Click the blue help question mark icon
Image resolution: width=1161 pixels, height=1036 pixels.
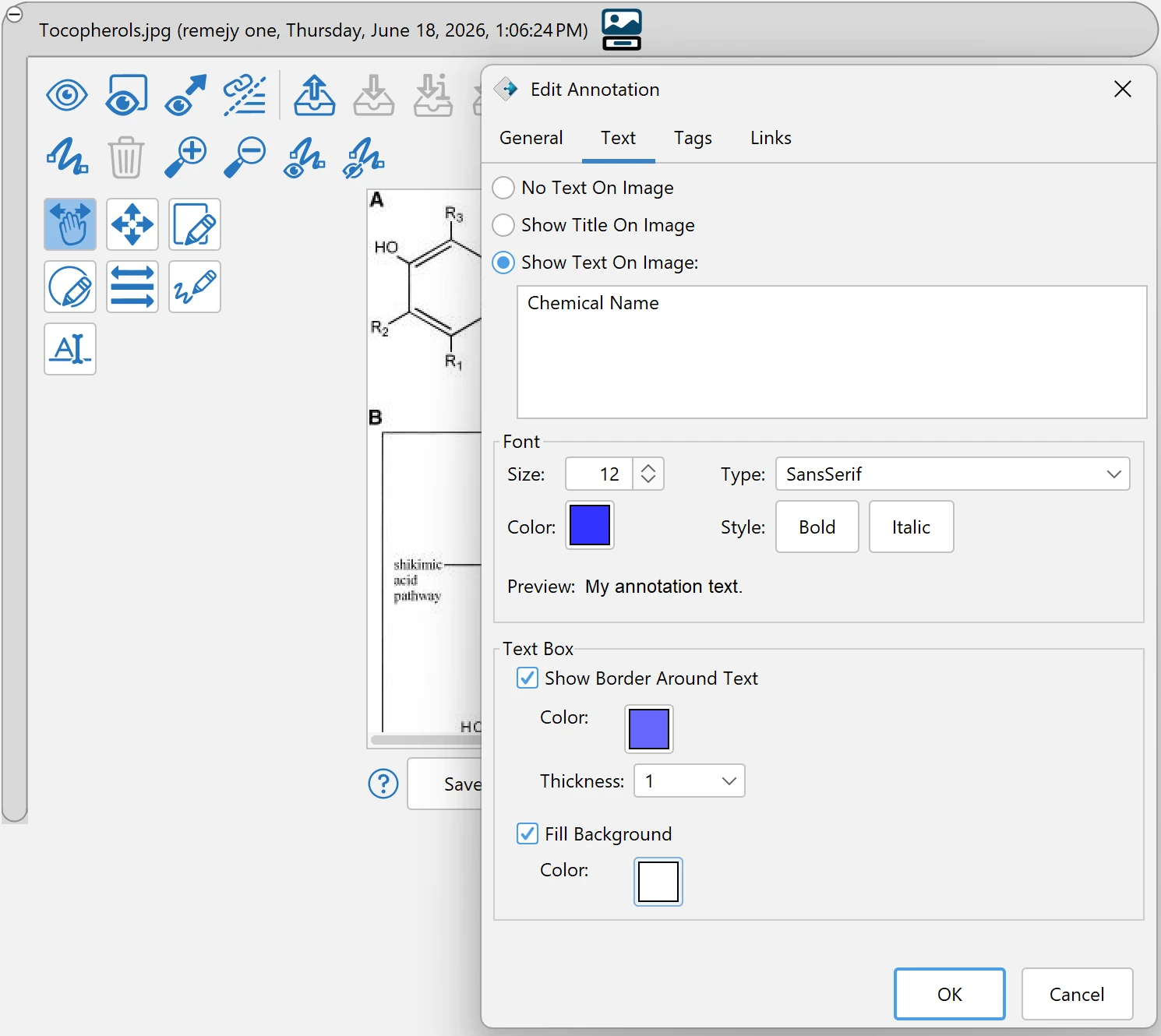click(383, 784)
